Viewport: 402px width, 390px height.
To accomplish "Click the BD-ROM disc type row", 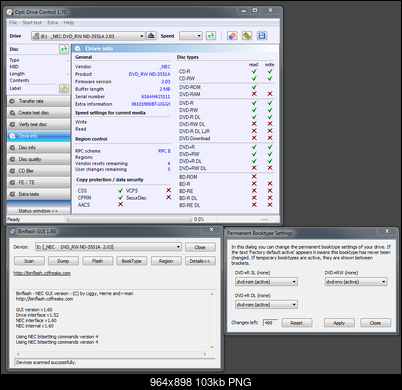I will point(226,177).
